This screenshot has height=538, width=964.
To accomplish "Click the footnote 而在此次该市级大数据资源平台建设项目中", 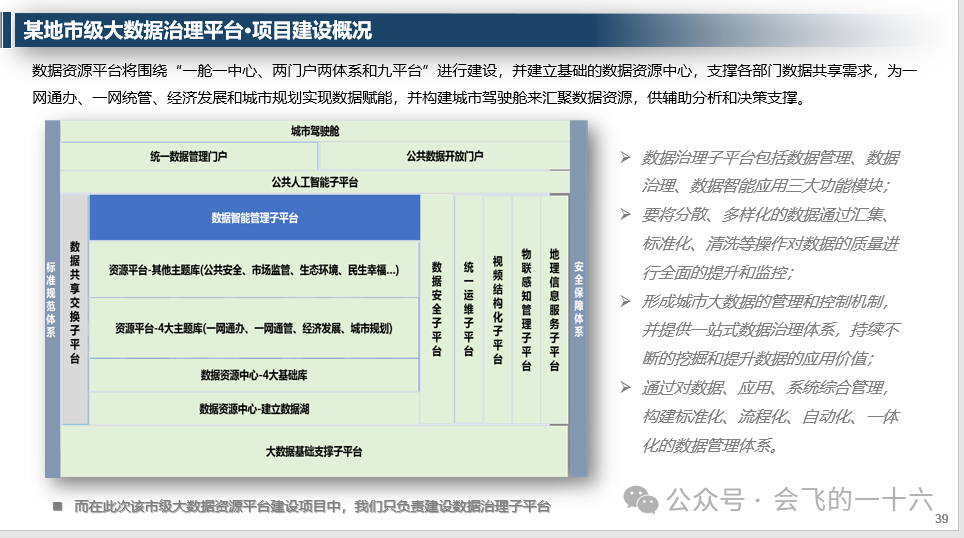I will 312,507.
